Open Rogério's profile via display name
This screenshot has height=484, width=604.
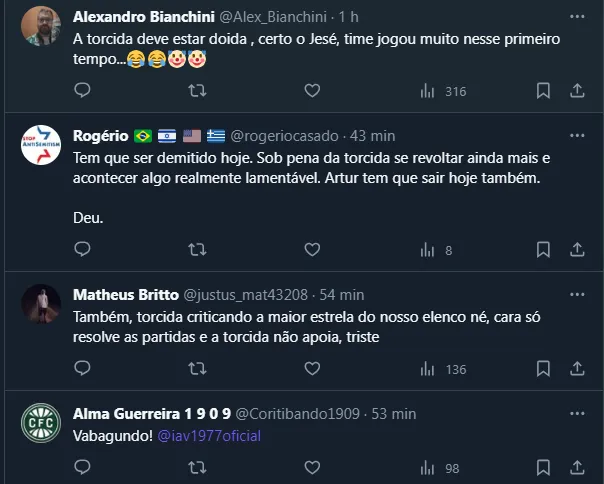click(x=95, y=135)
